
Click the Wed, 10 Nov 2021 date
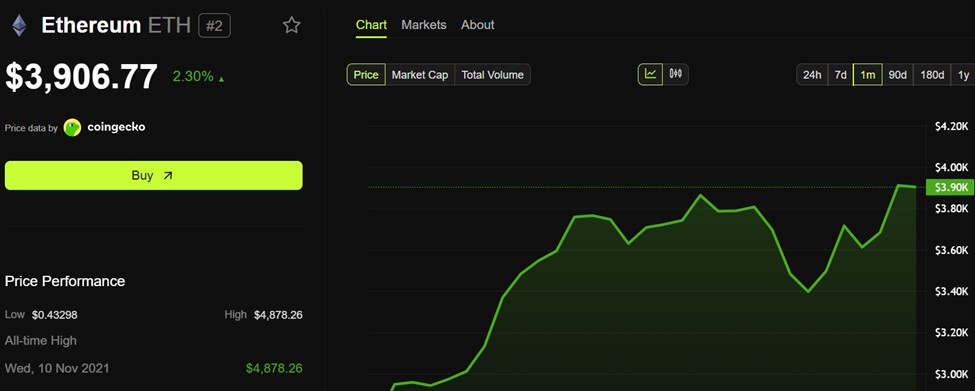pyautogui.click(x=57, y=368)
